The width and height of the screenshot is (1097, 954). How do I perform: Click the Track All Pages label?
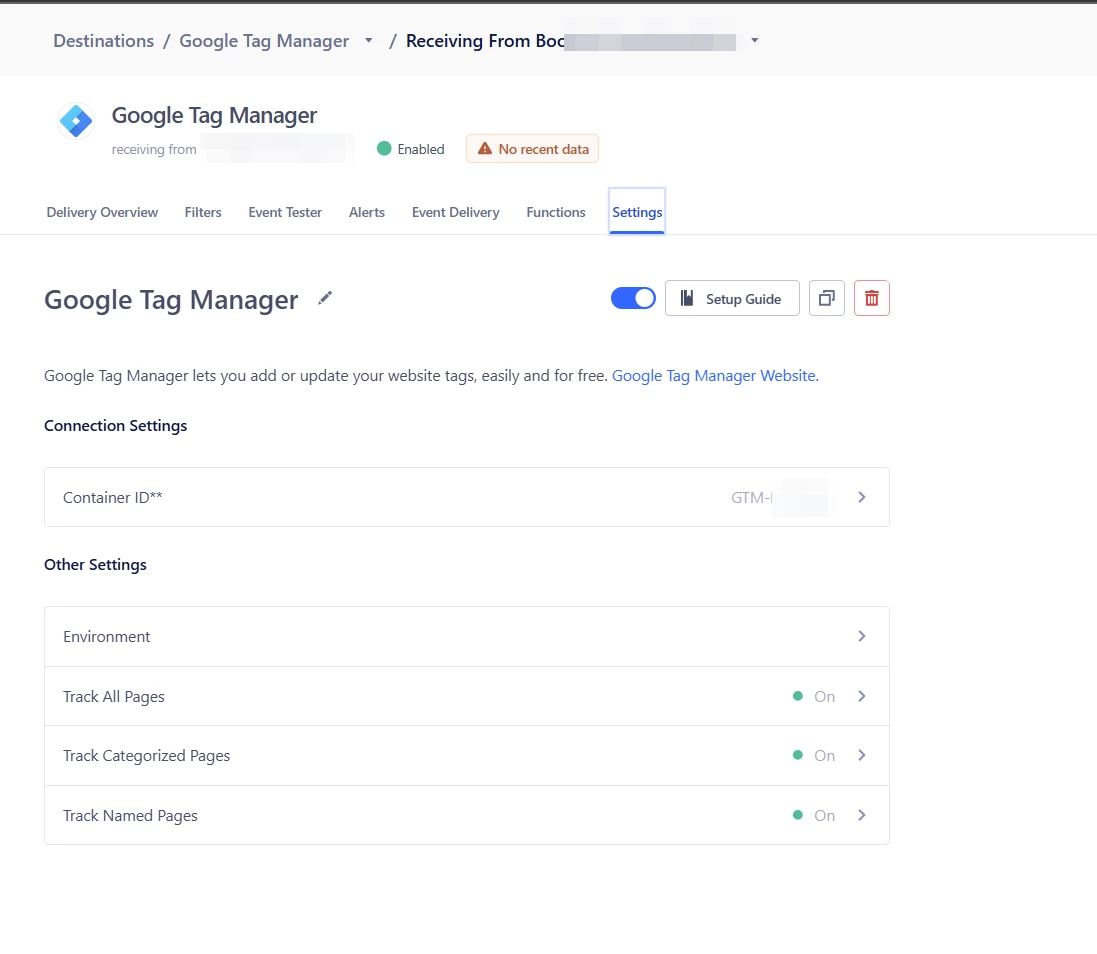[x=114, y=697]
